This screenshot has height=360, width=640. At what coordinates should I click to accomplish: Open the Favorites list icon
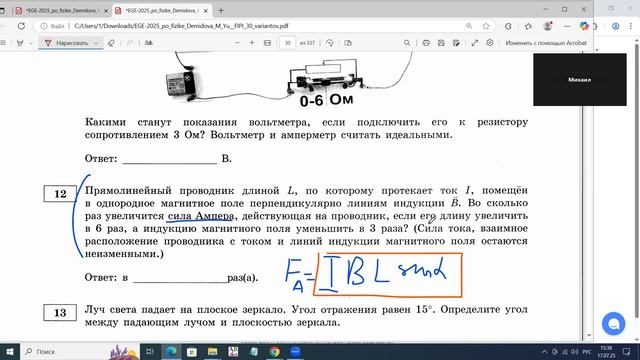coord(528,26)
